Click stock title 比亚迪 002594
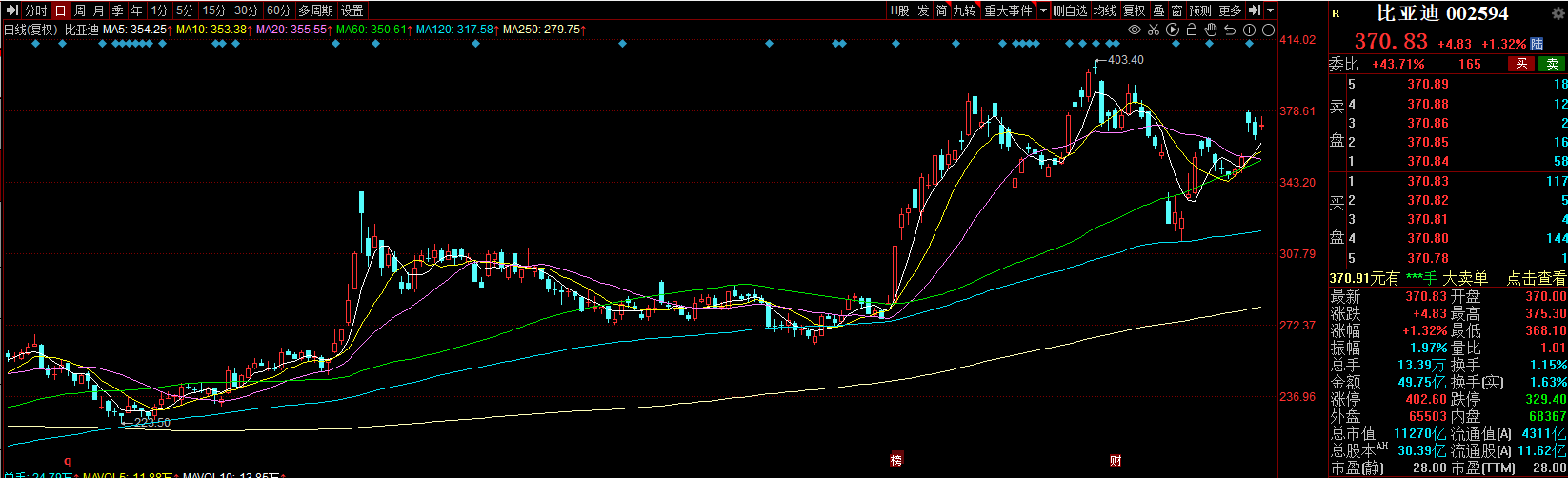 pyautogui.click(x=1443, y=13)
